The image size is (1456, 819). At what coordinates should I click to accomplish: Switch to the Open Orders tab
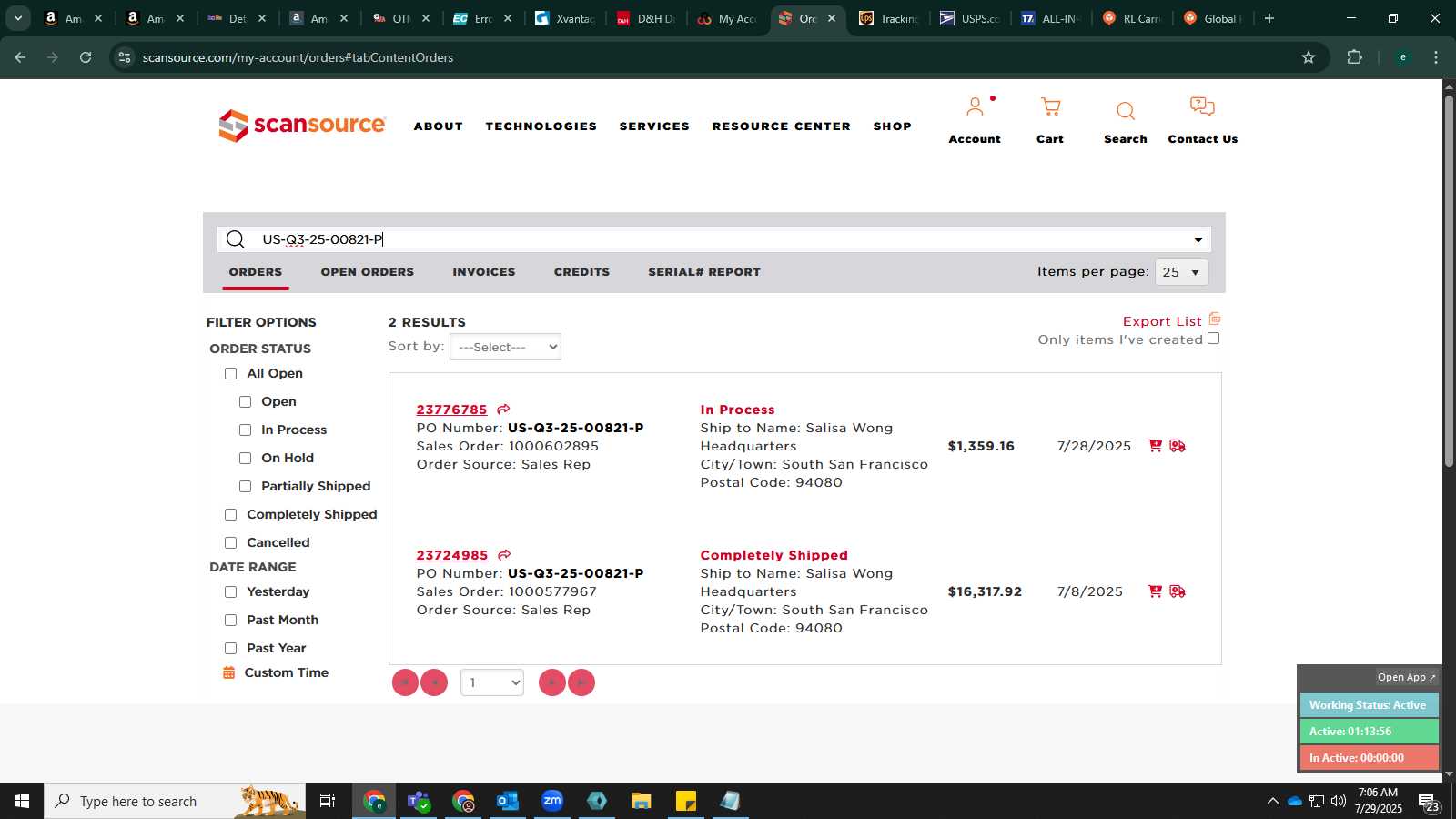368,272
